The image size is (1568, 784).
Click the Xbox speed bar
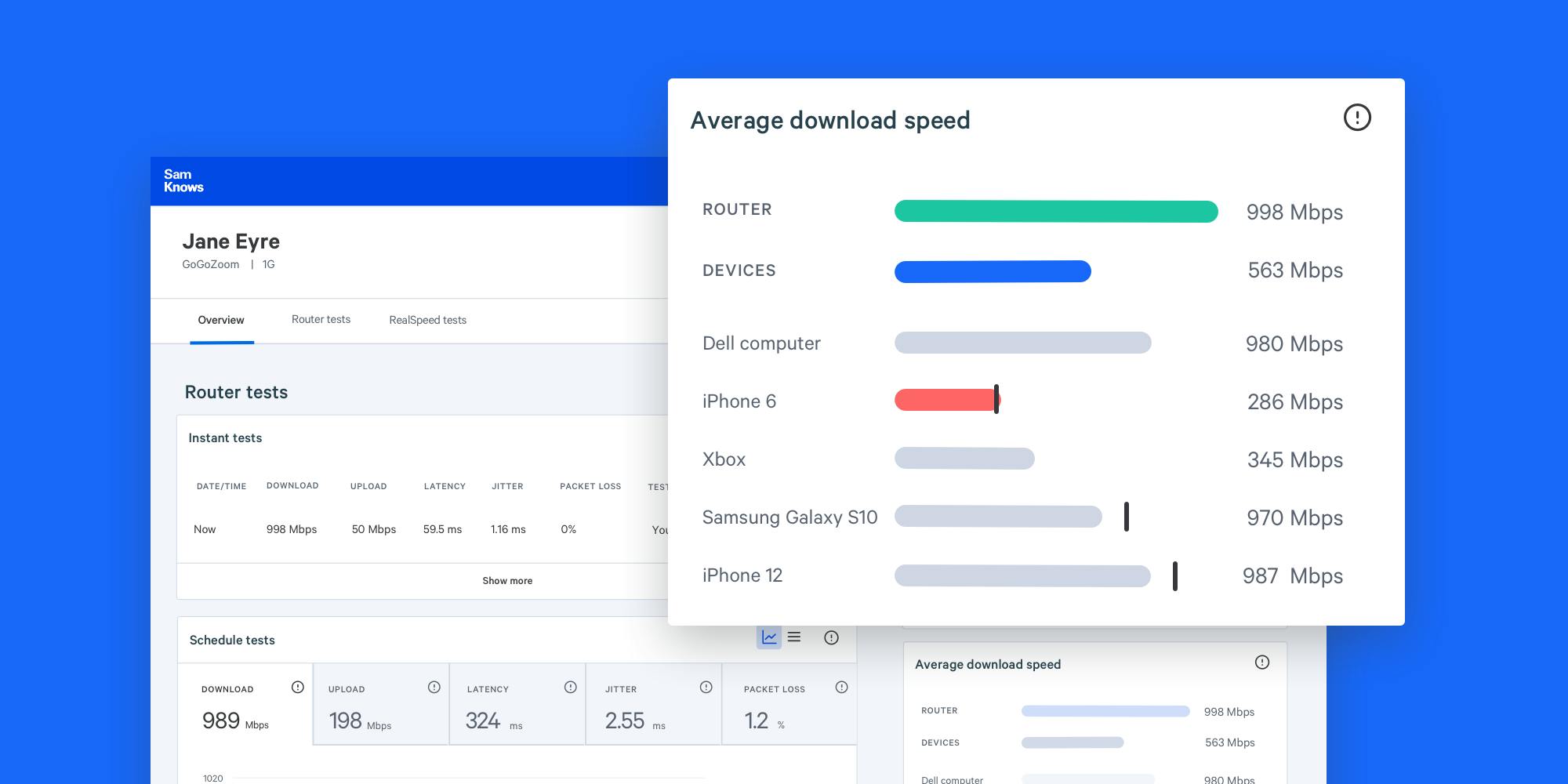click(x=964, y=459)
